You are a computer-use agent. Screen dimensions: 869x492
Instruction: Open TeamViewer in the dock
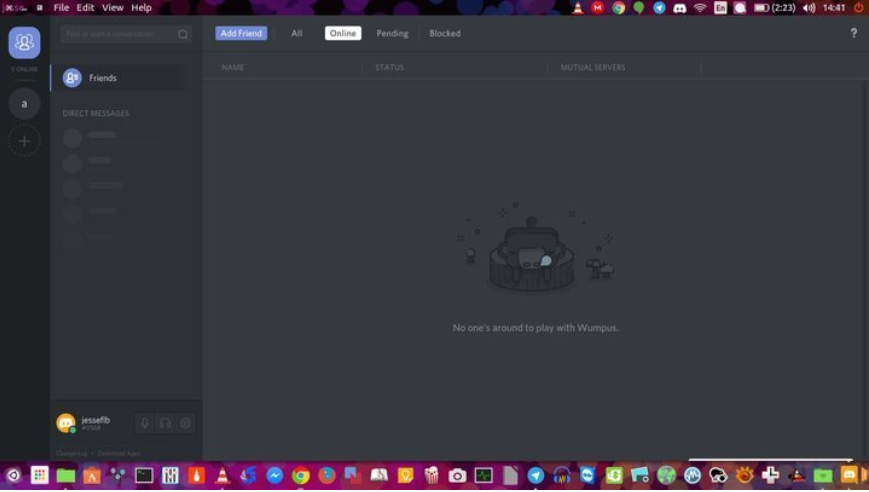587,475
